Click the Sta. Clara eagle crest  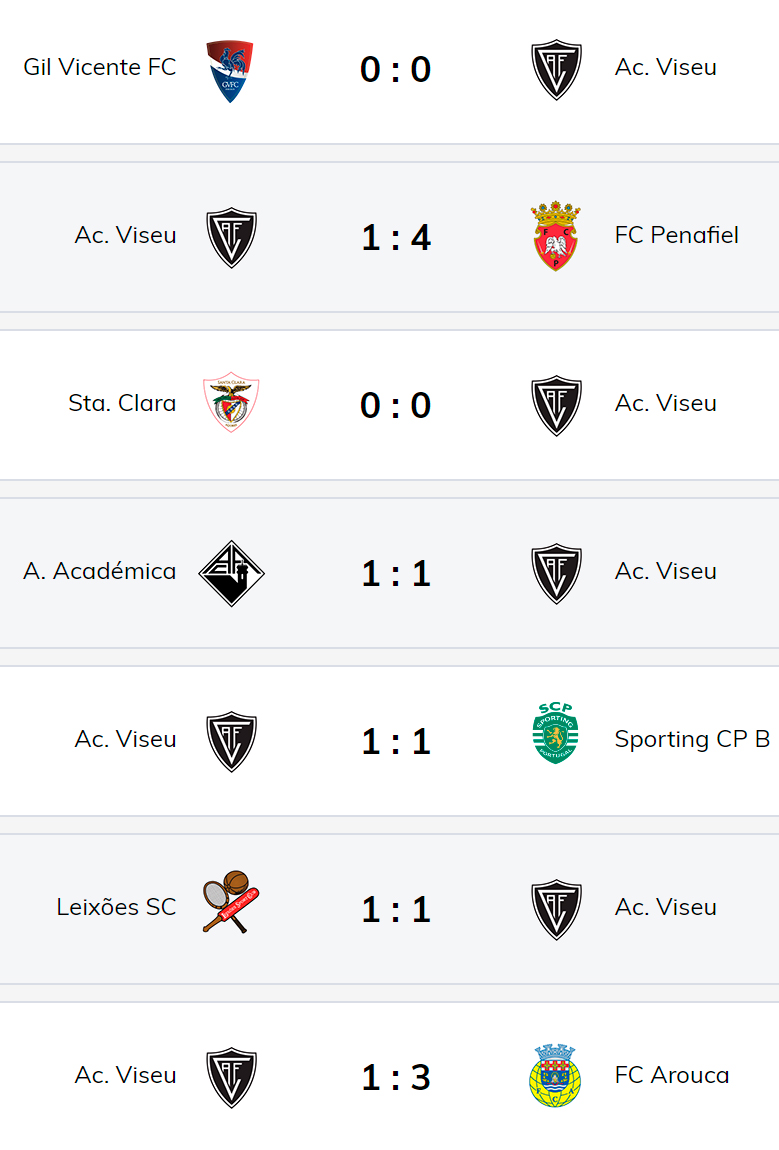pyautogui.click(x=231, y=403)
